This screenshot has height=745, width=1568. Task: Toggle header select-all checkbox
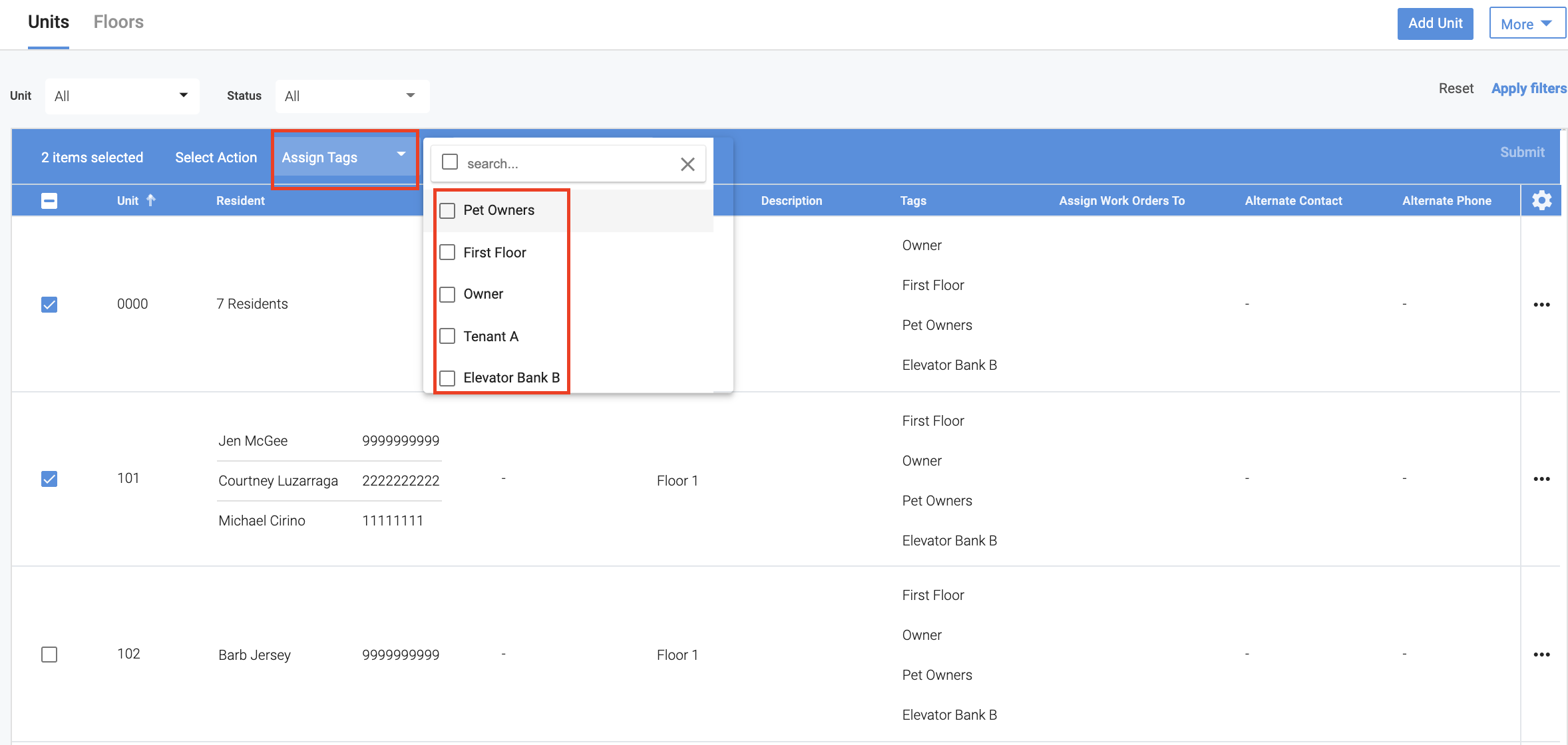coord(49,201)
